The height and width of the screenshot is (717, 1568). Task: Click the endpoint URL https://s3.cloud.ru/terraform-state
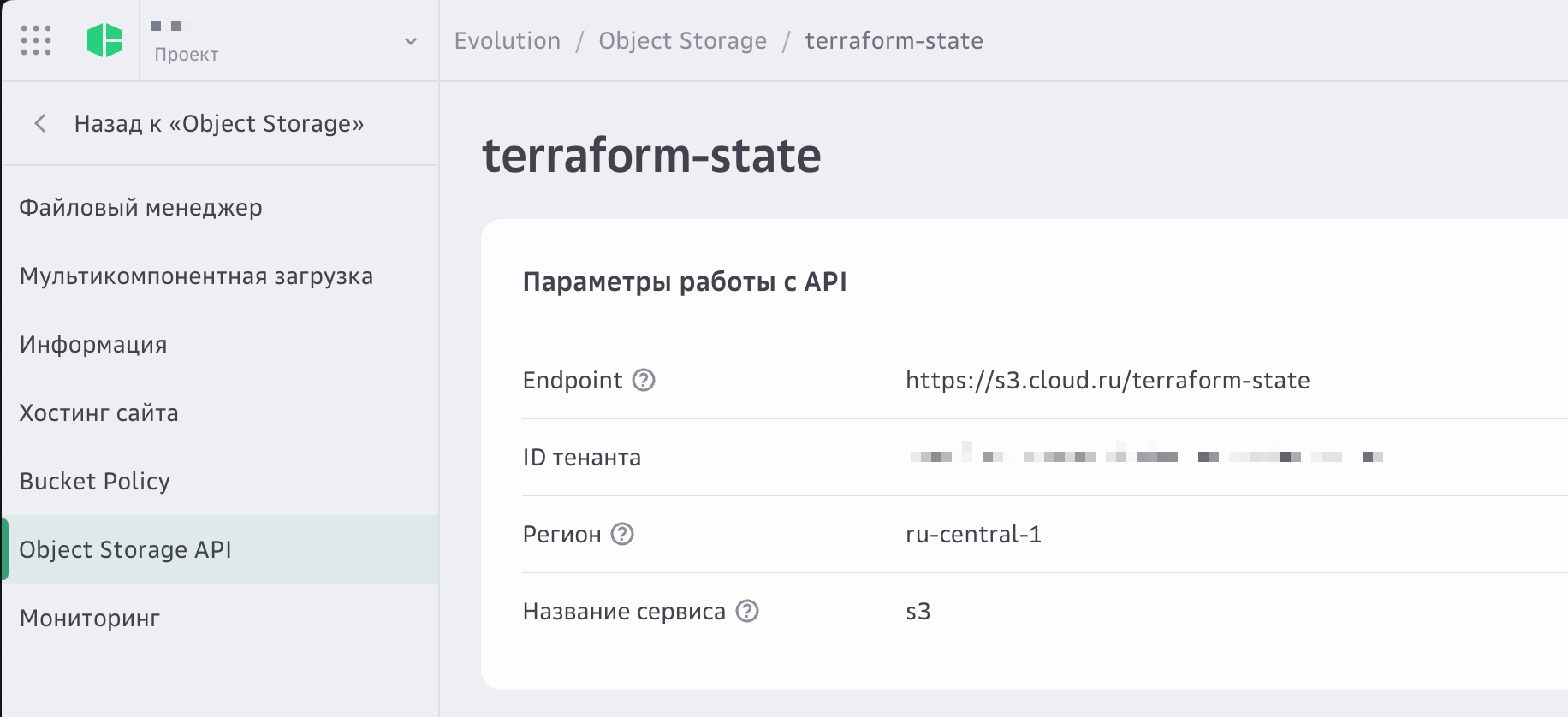pyautogui.click(x=1107, y=382)
